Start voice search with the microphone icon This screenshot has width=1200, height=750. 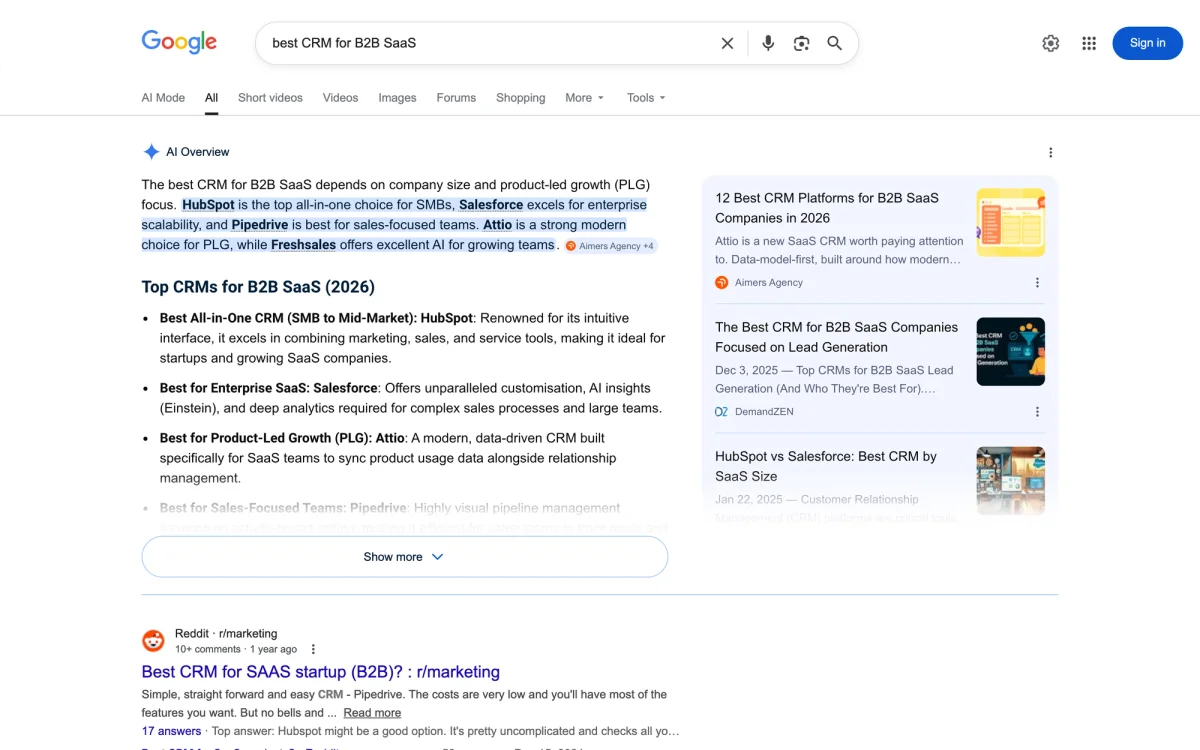point(768,43)
